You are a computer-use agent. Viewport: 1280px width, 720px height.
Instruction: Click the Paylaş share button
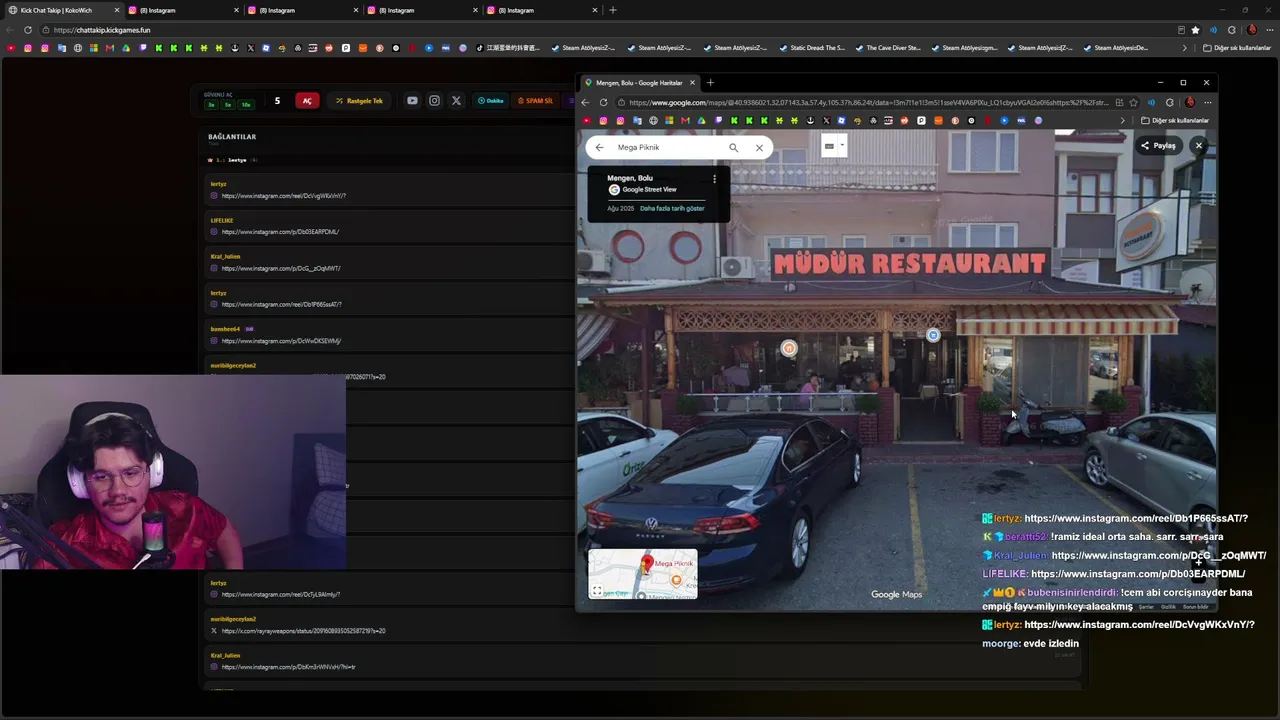coord(1158,146)
